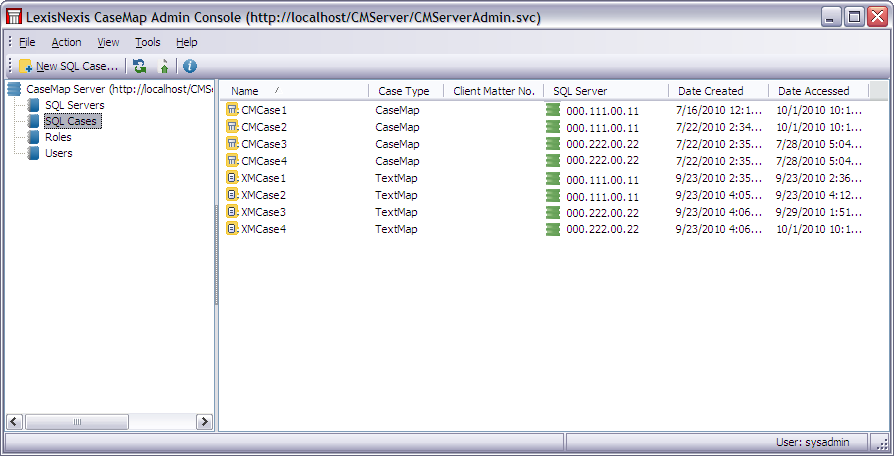The width and height of the screenshot is (894, 456).
Task: Click the XMCase2 TextMap case icon
Action: (232, 195)
